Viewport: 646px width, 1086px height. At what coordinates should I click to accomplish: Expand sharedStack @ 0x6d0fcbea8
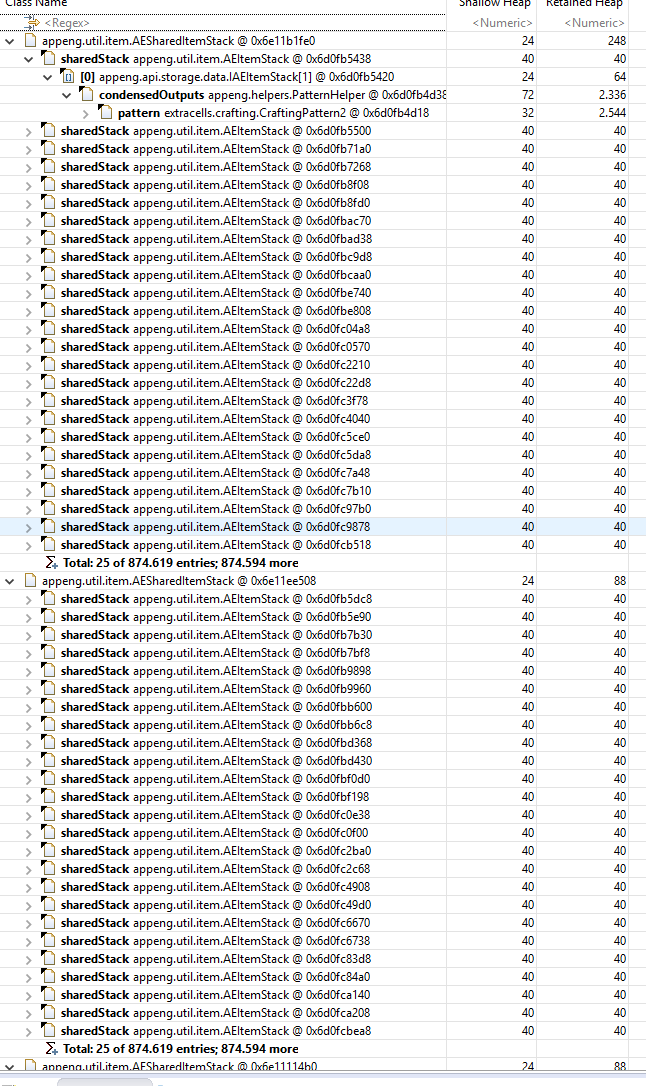click(x=28, y=1031)
